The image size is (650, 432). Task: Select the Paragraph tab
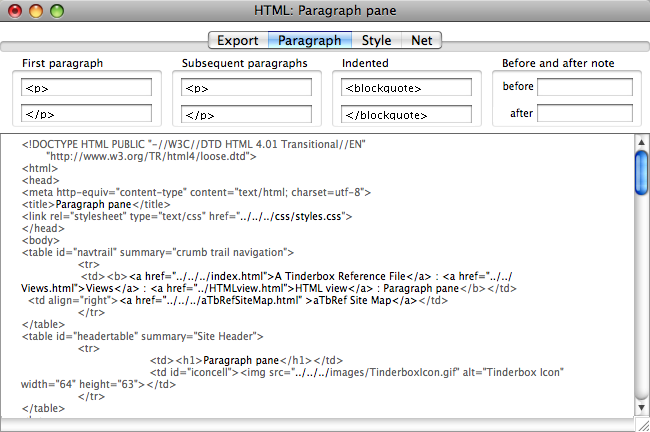point(310,40)
